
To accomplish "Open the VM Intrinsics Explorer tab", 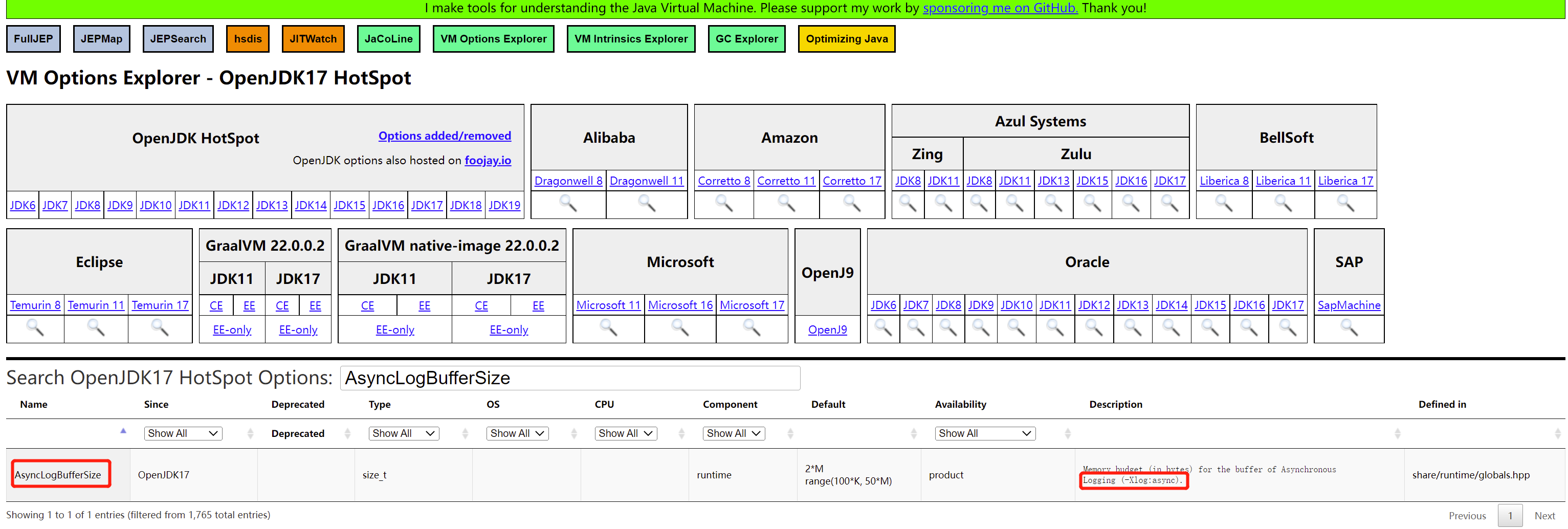I will 631,39.
